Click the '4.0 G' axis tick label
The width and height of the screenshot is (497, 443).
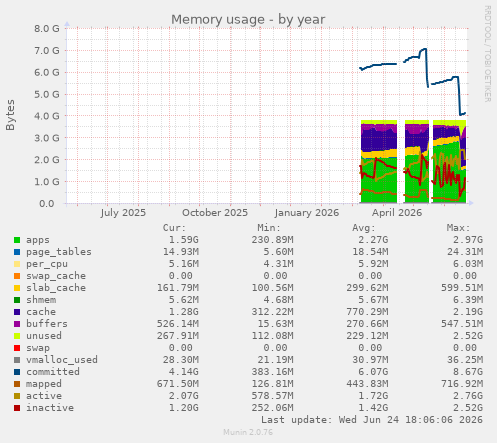coord(47,116)
